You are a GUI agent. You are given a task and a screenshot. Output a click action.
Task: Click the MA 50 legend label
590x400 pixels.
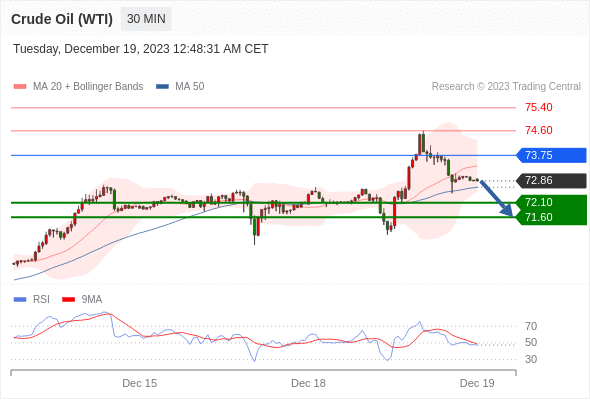point(190,87)
